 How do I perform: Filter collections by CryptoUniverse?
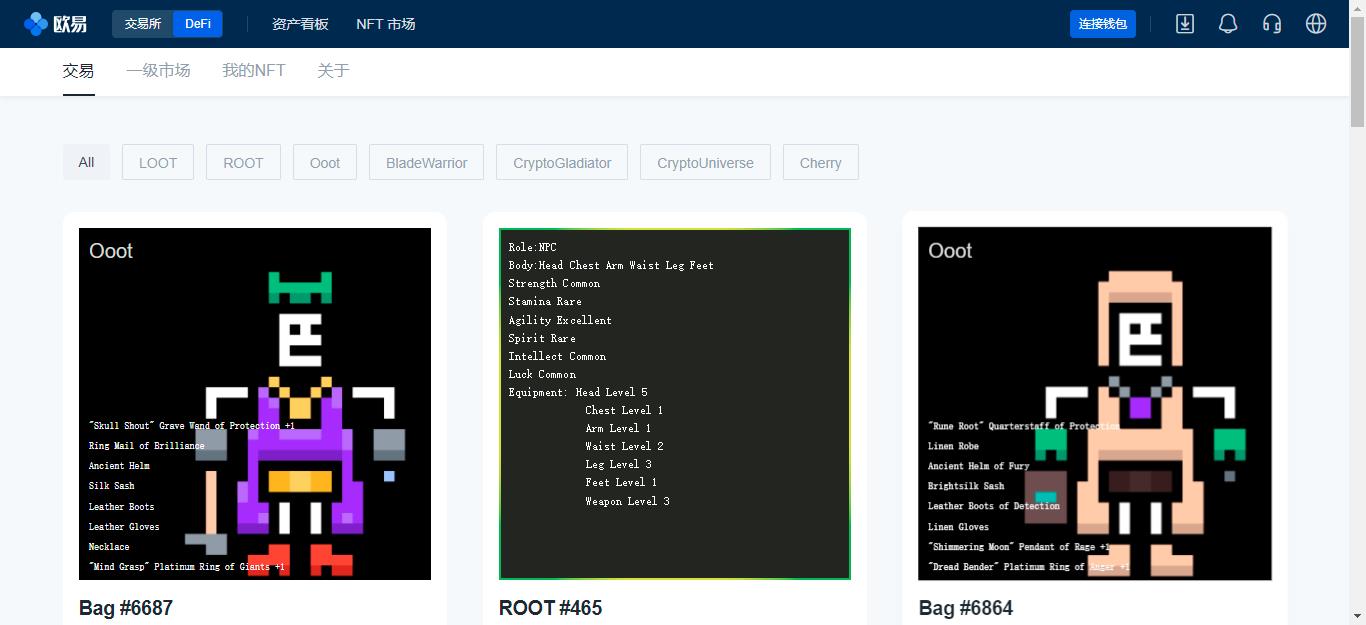pos(705,162)
